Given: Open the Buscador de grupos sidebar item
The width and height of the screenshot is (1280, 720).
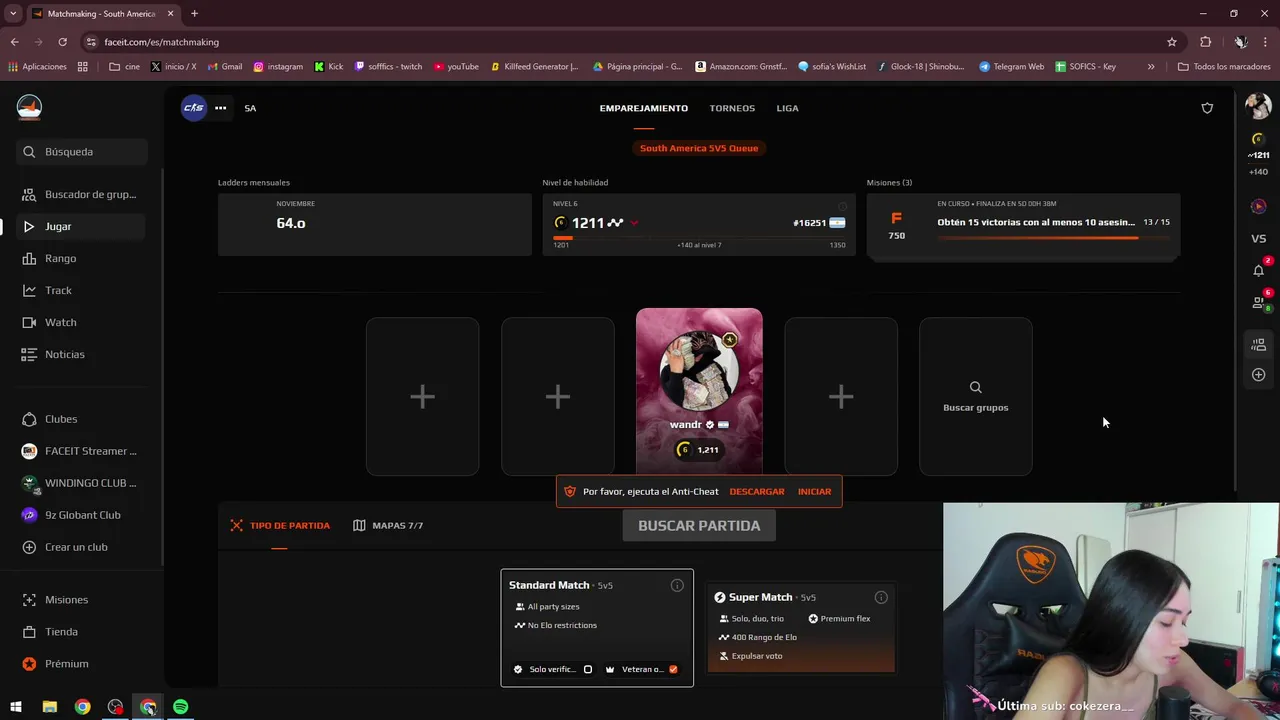Looking at the screenshot, I should (x=82, y=194).
